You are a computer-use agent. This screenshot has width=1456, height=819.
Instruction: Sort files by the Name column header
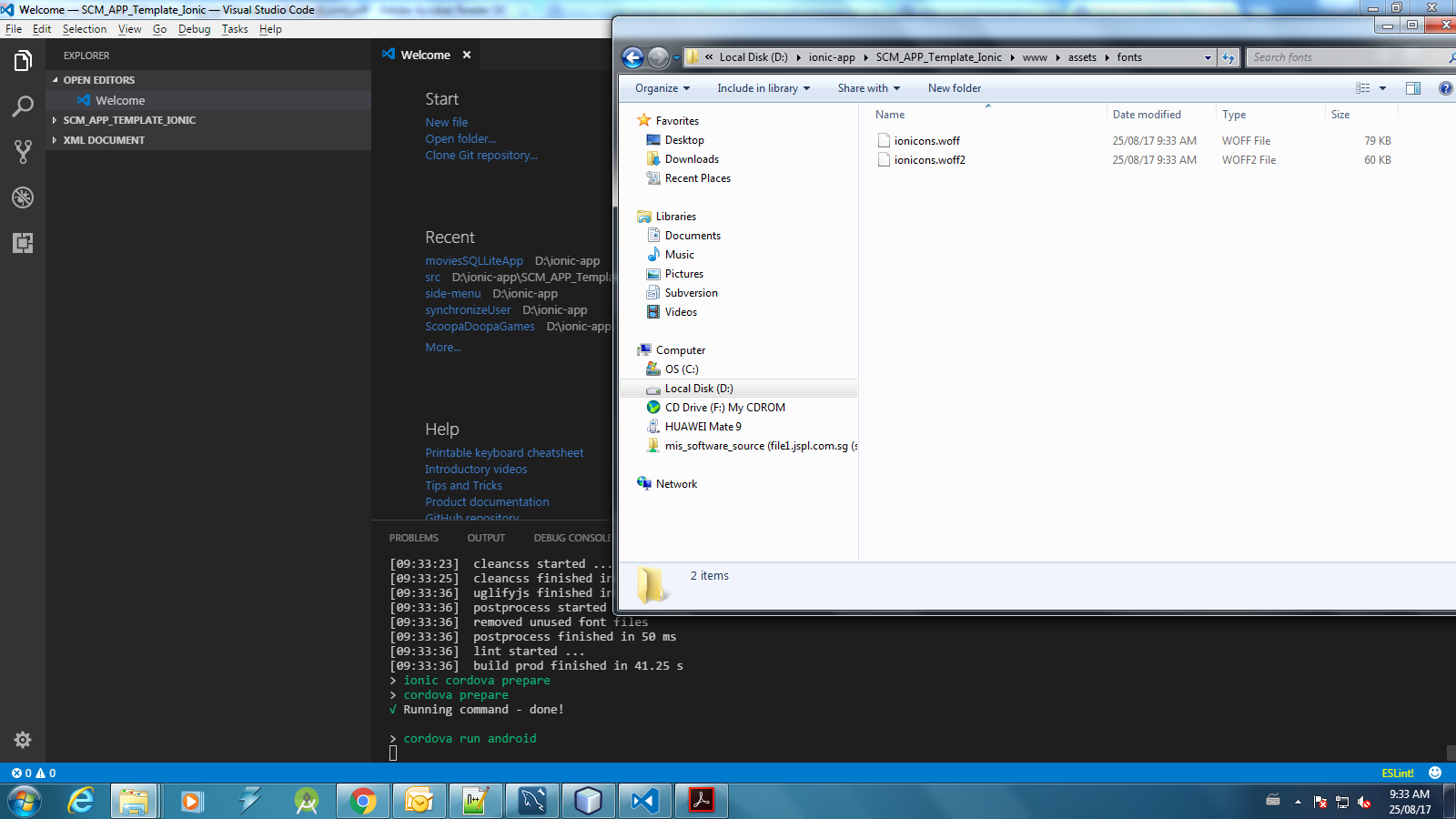[988, 115]
